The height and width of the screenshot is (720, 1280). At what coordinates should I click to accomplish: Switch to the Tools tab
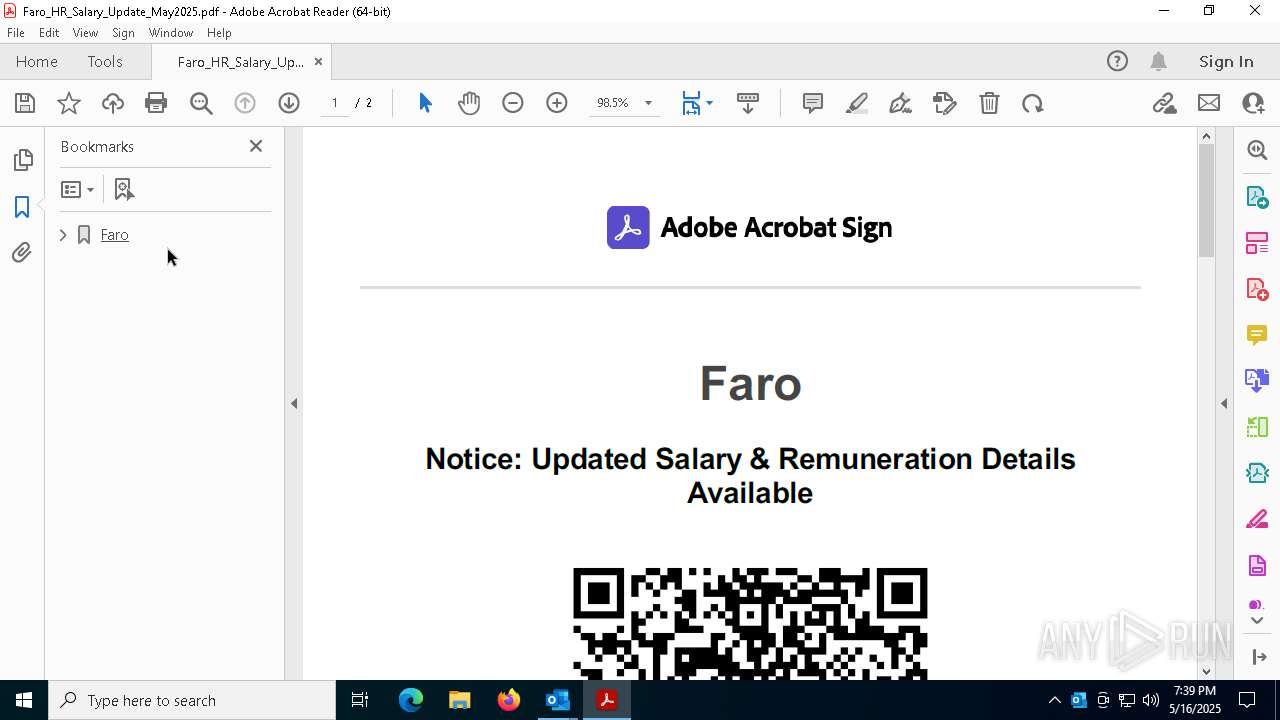point(105,61)
